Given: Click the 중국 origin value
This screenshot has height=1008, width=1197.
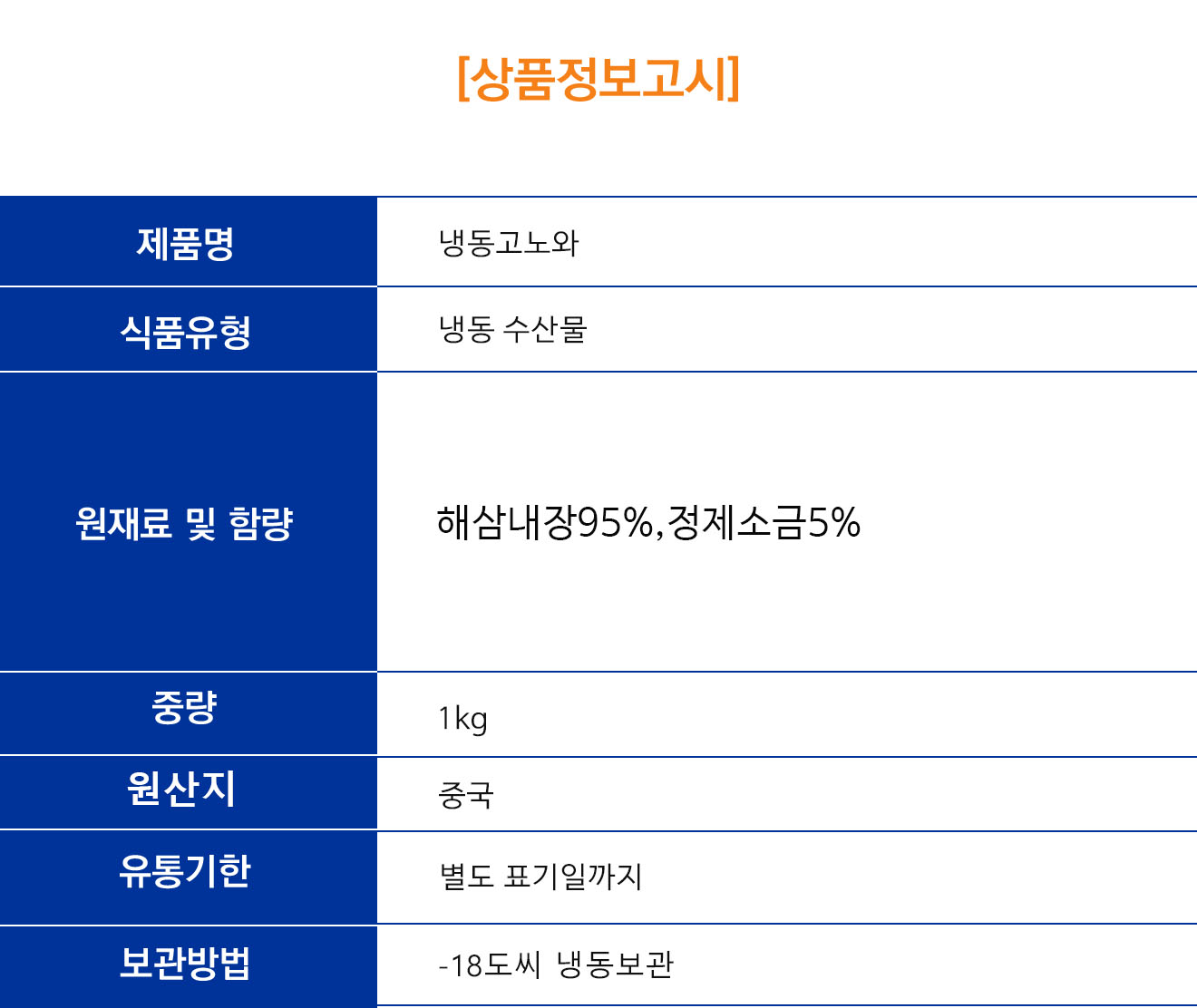Looking at the screenshot, I should pyautogui.click(x=466, y=795).
